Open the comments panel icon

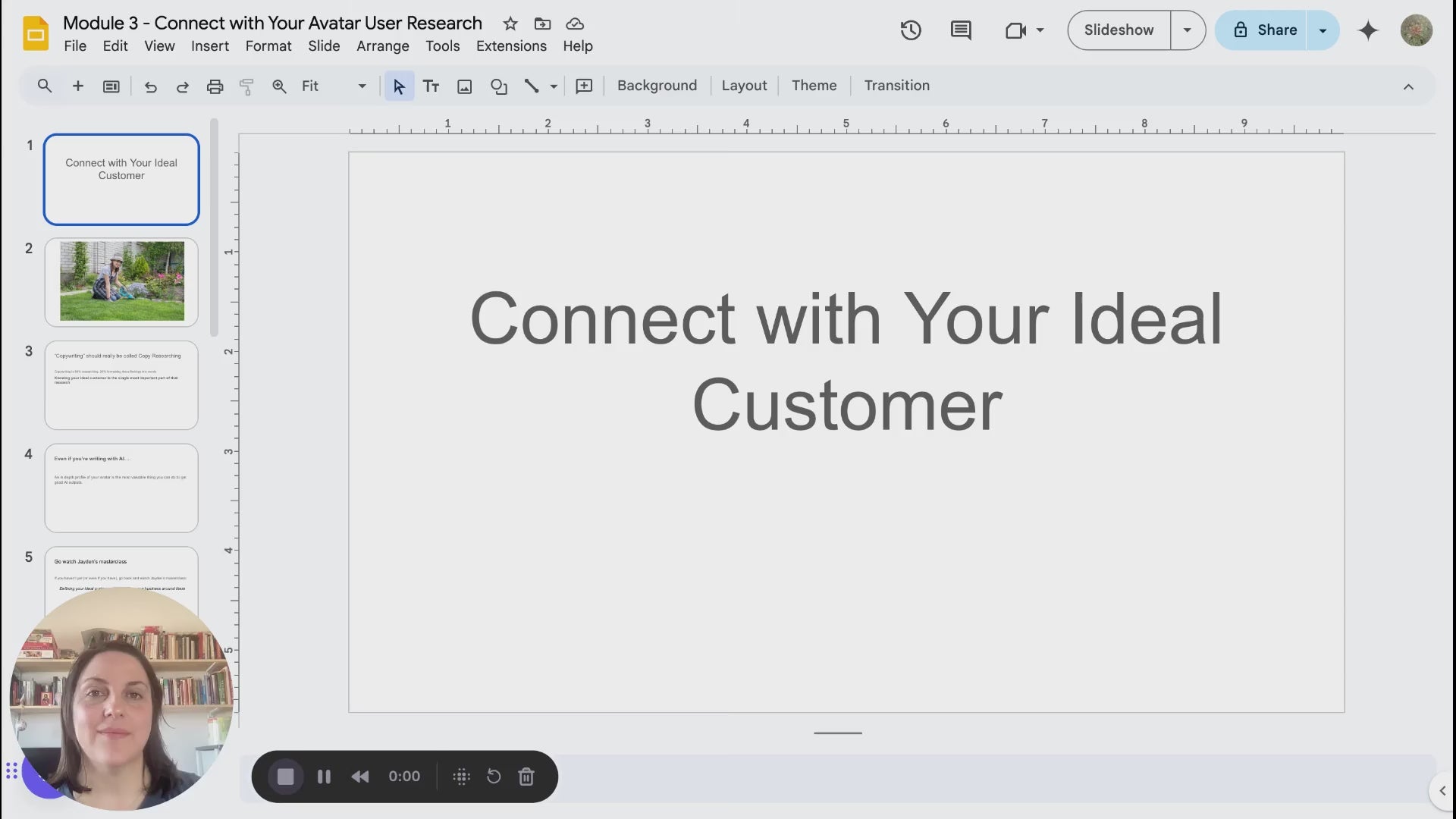(x=960, y=30)
